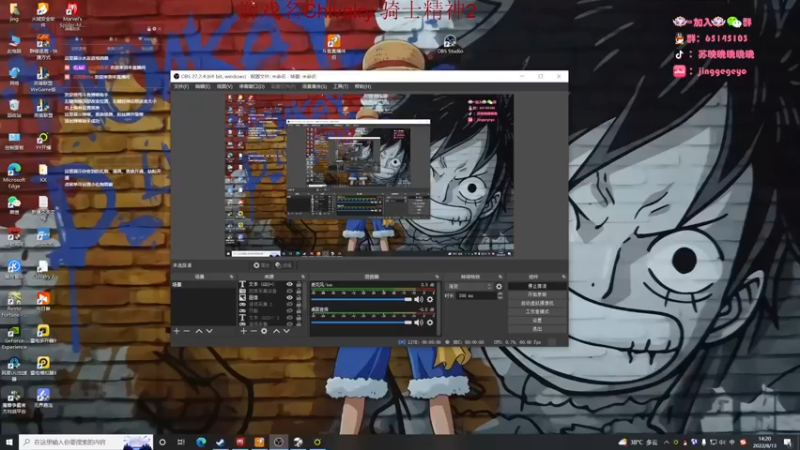
Task: Open 桌面音频 audio settings gear
Action: point(430,322)
